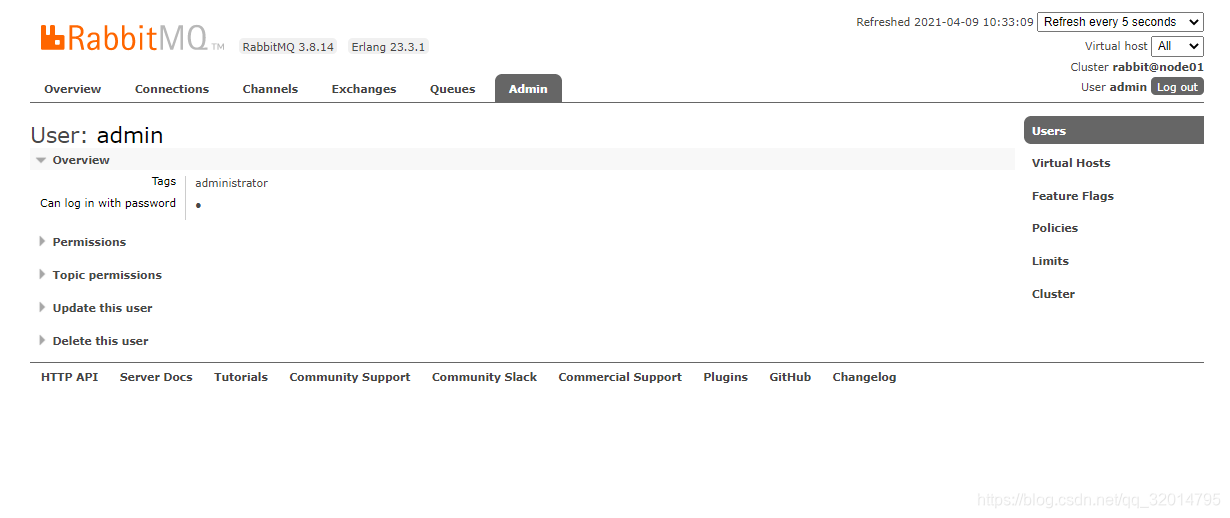Select Users in the admin sidebar

tap(1113, 131)
